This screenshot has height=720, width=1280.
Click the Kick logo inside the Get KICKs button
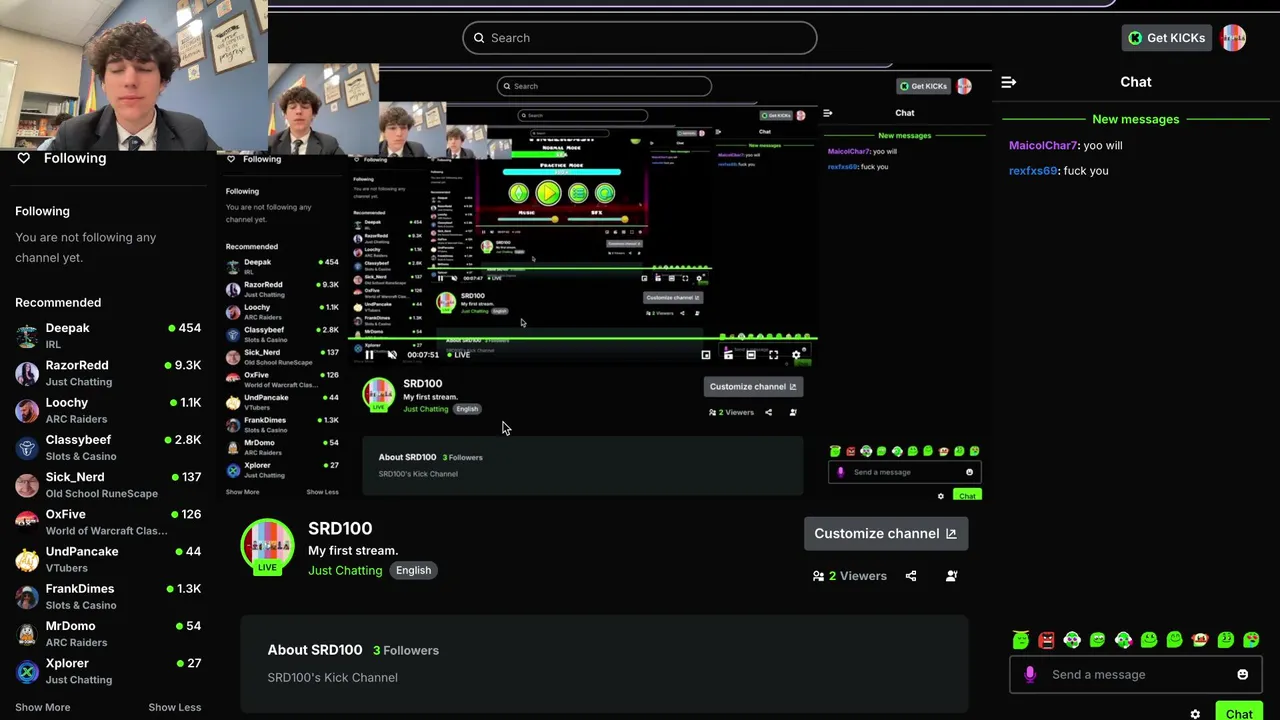tap(1135, 38)
